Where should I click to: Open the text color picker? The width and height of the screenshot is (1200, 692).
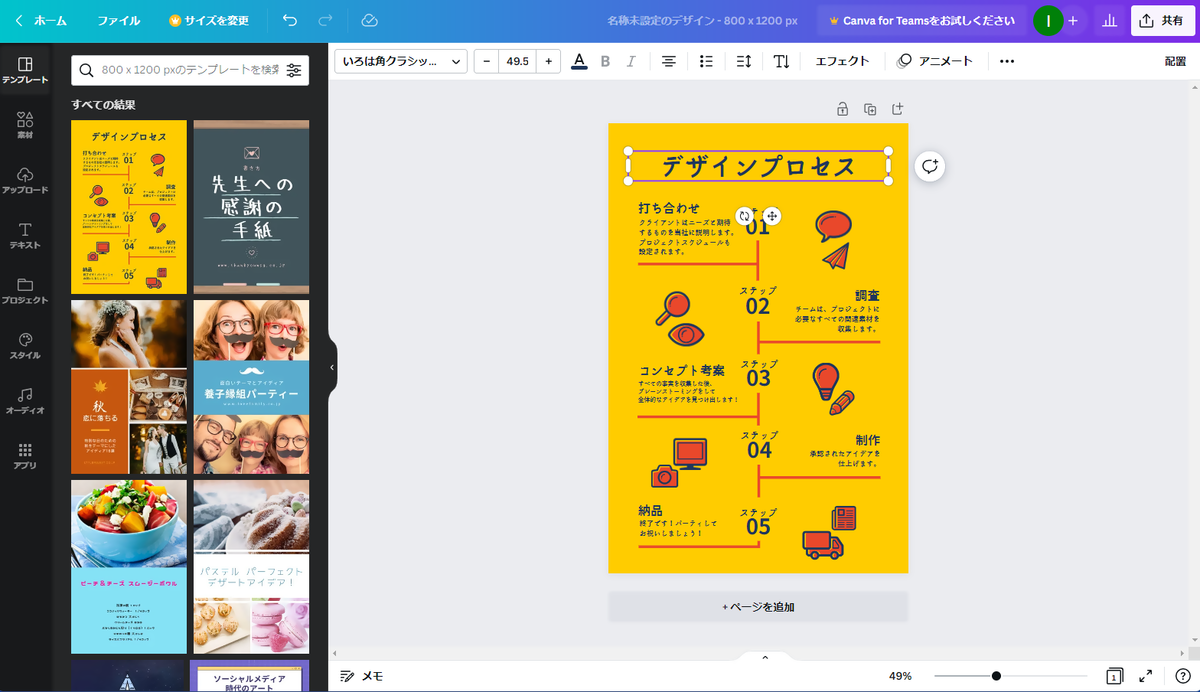pyautogui.click(x=579, y=61)
